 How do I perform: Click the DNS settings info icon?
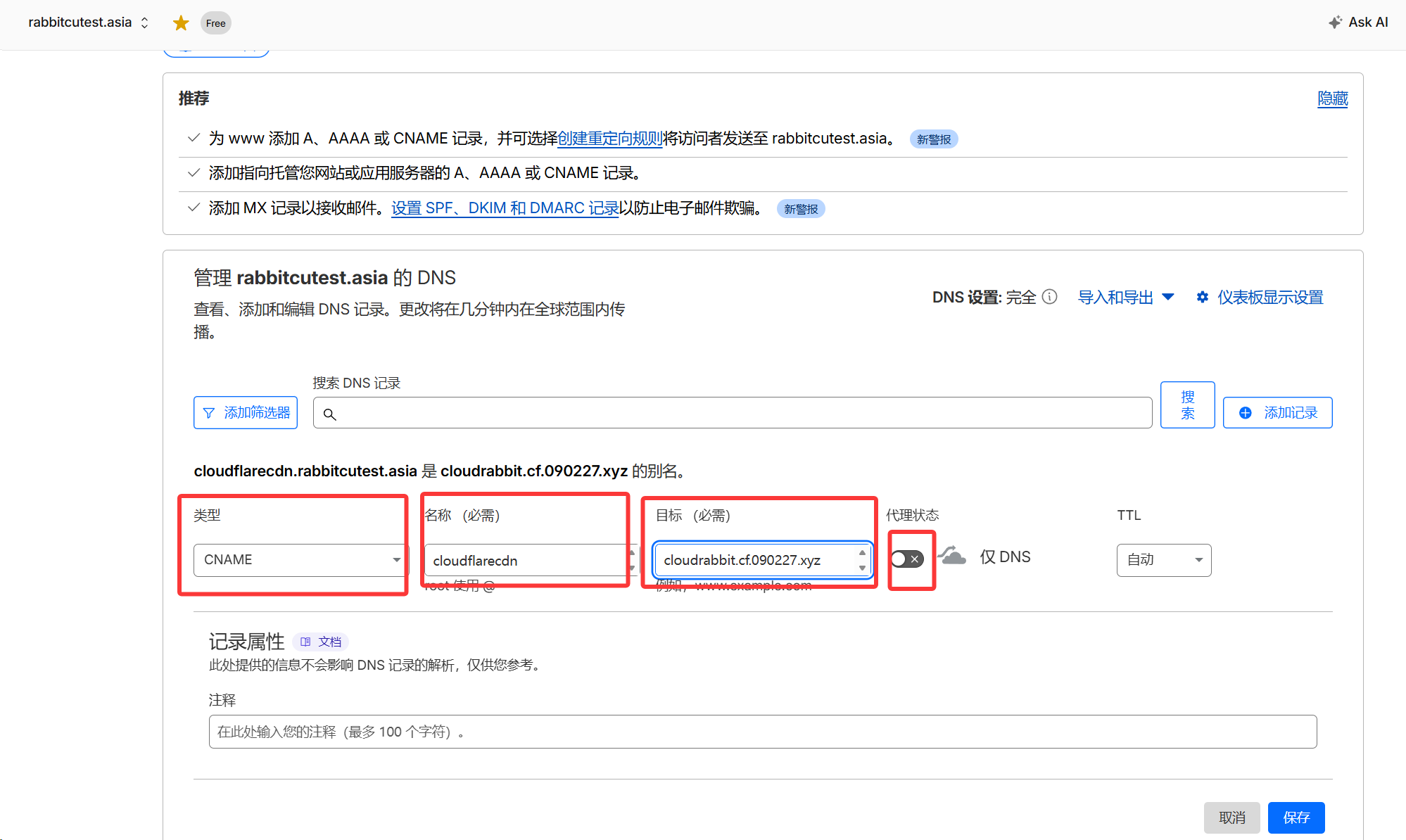(x=1049, y=297)
